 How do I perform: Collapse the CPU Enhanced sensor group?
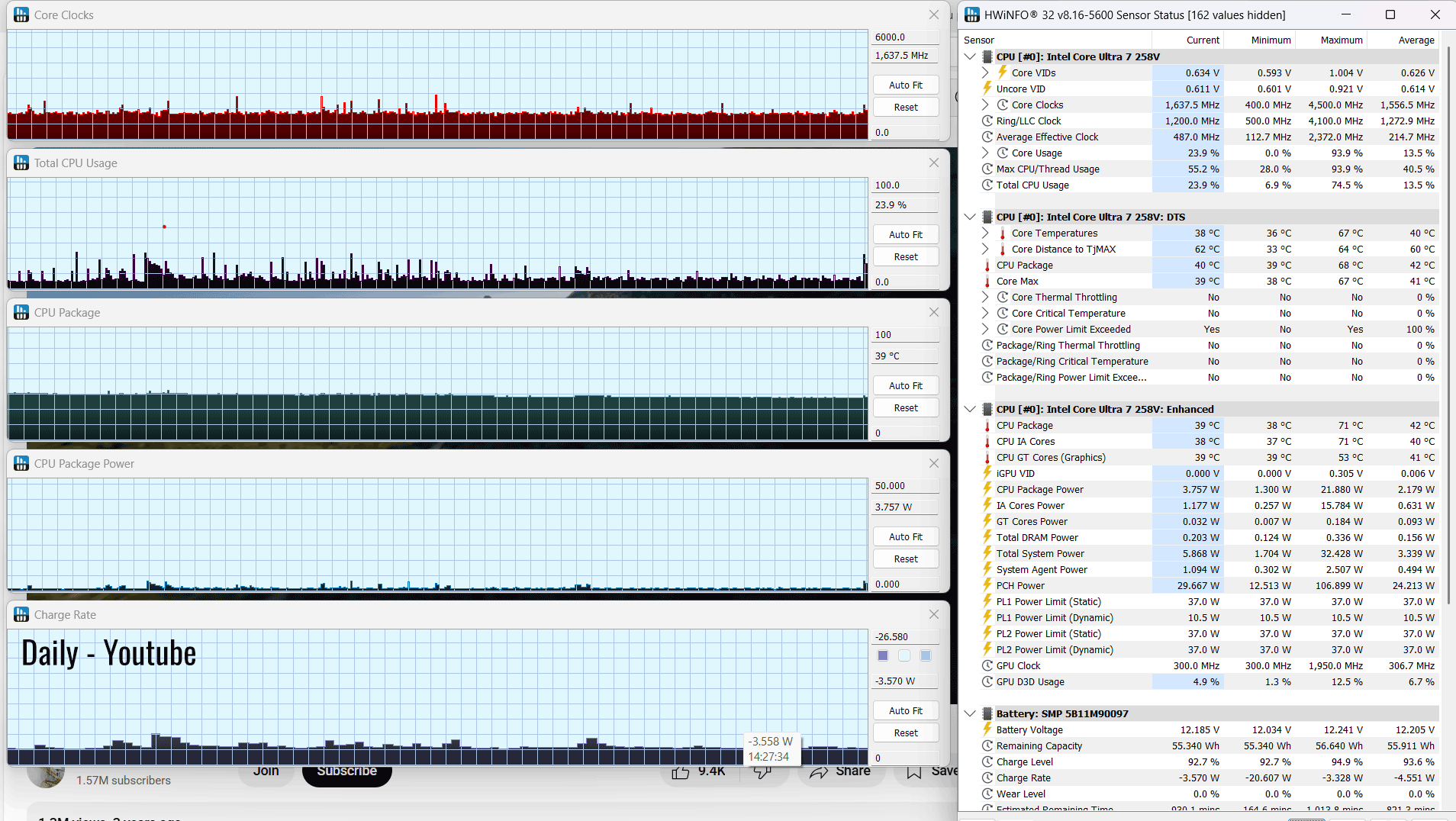(970, 409)
